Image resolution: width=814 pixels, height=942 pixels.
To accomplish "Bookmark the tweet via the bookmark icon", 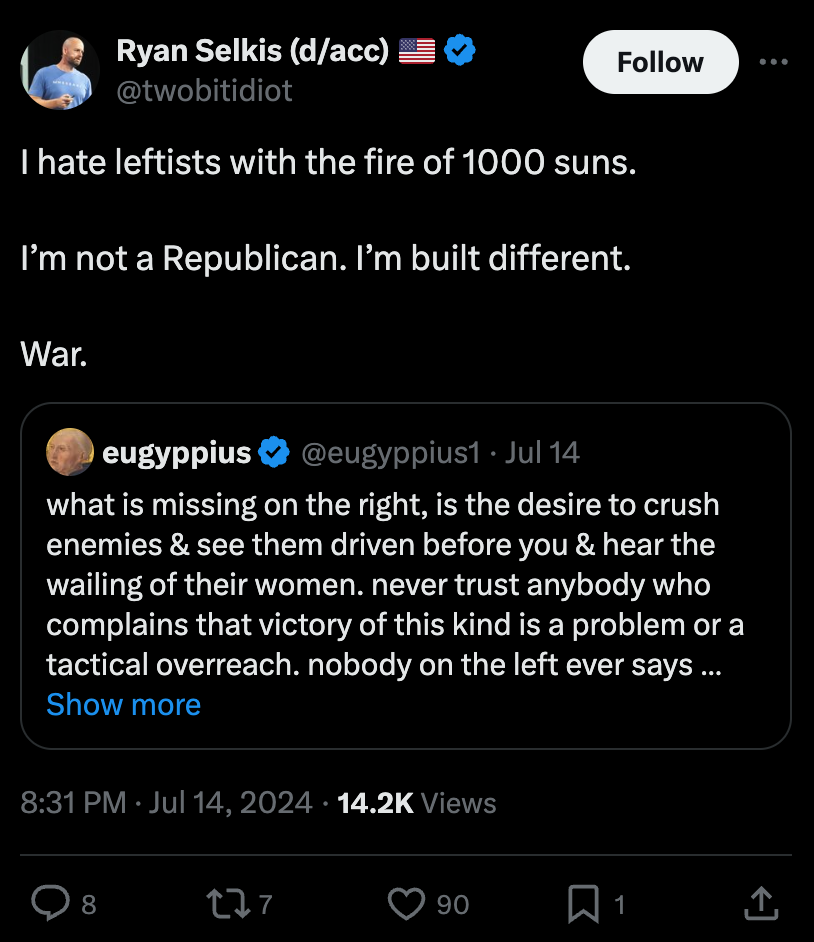I will point(583,903).
